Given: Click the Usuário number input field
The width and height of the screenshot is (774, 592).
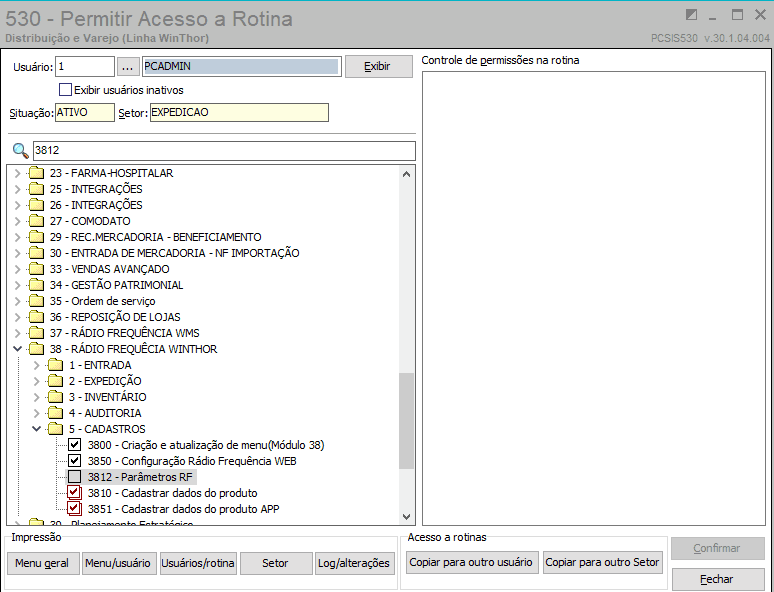Looking at the screenshot, I should (x=85, y=66).
